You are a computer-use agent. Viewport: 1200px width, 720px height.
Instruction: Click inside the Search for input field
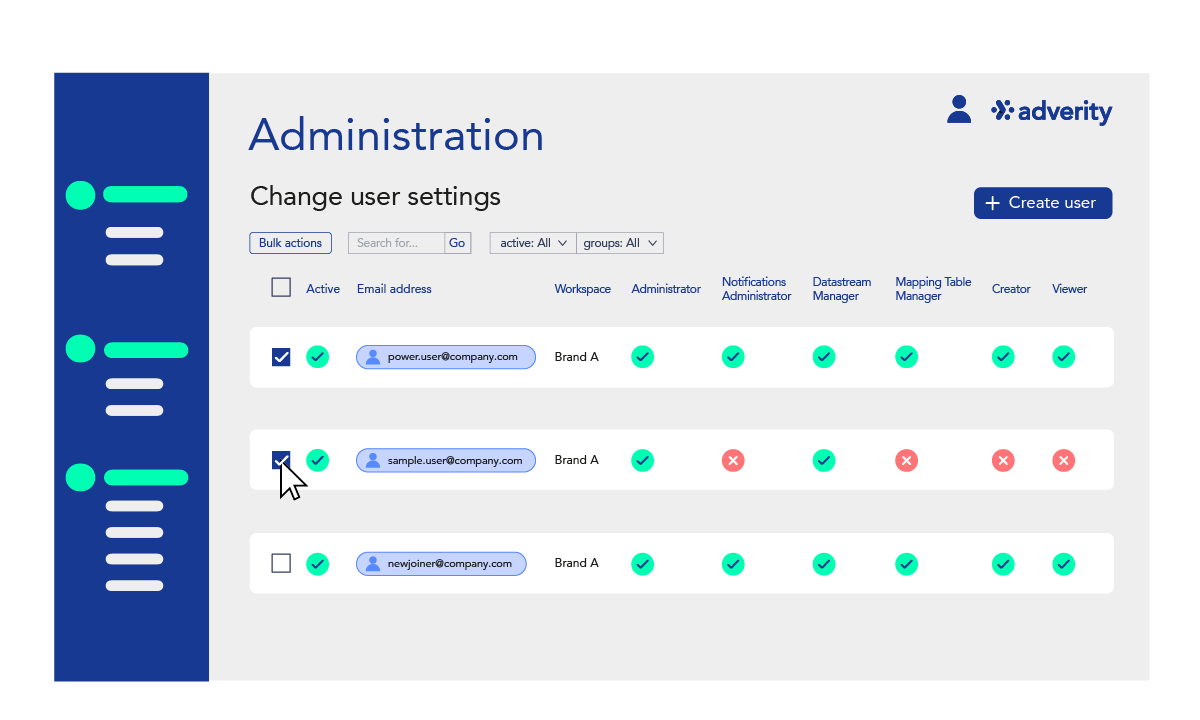[396, 242]
